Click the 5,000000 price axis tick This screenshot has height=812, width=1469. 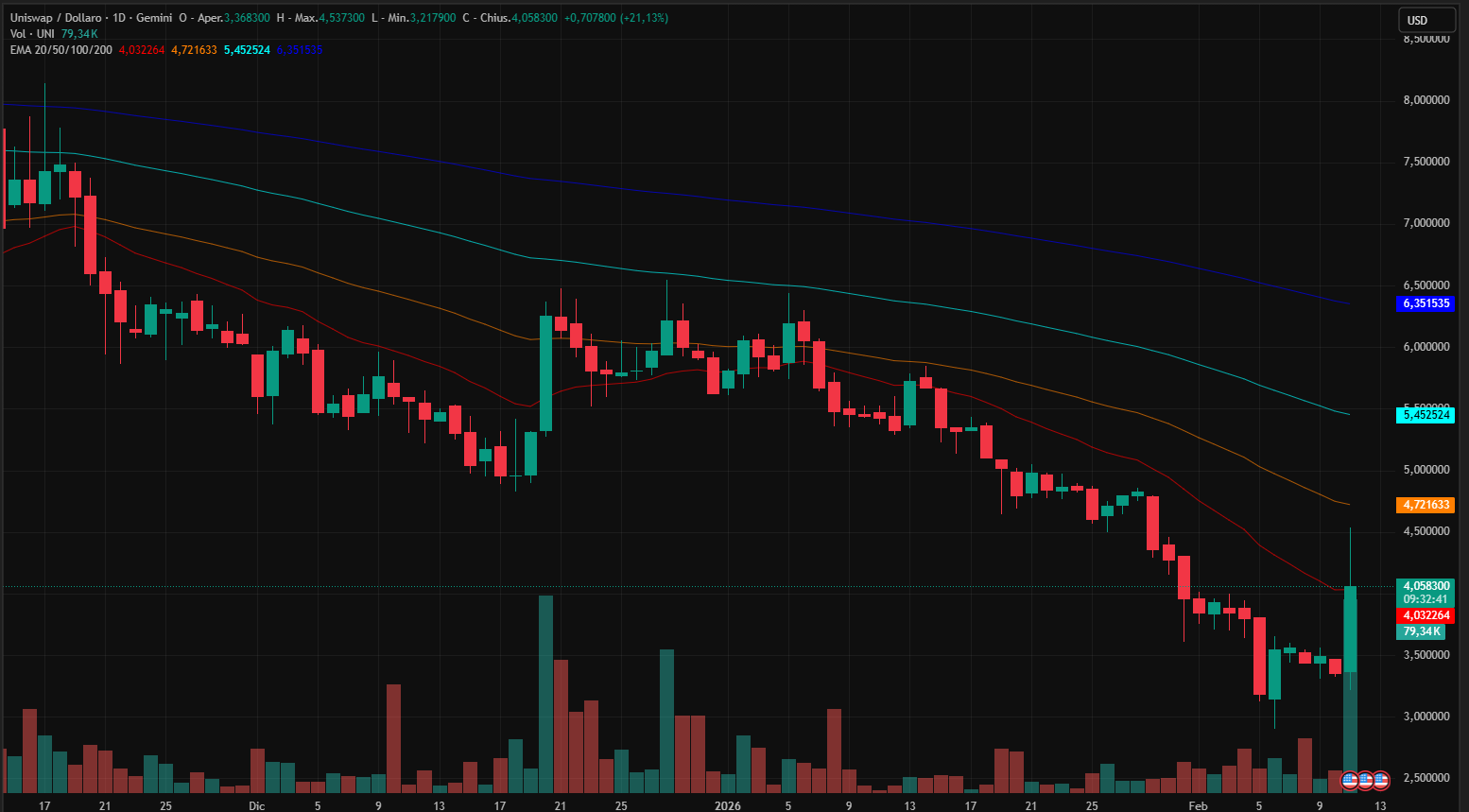click(x=1426, y=470)
